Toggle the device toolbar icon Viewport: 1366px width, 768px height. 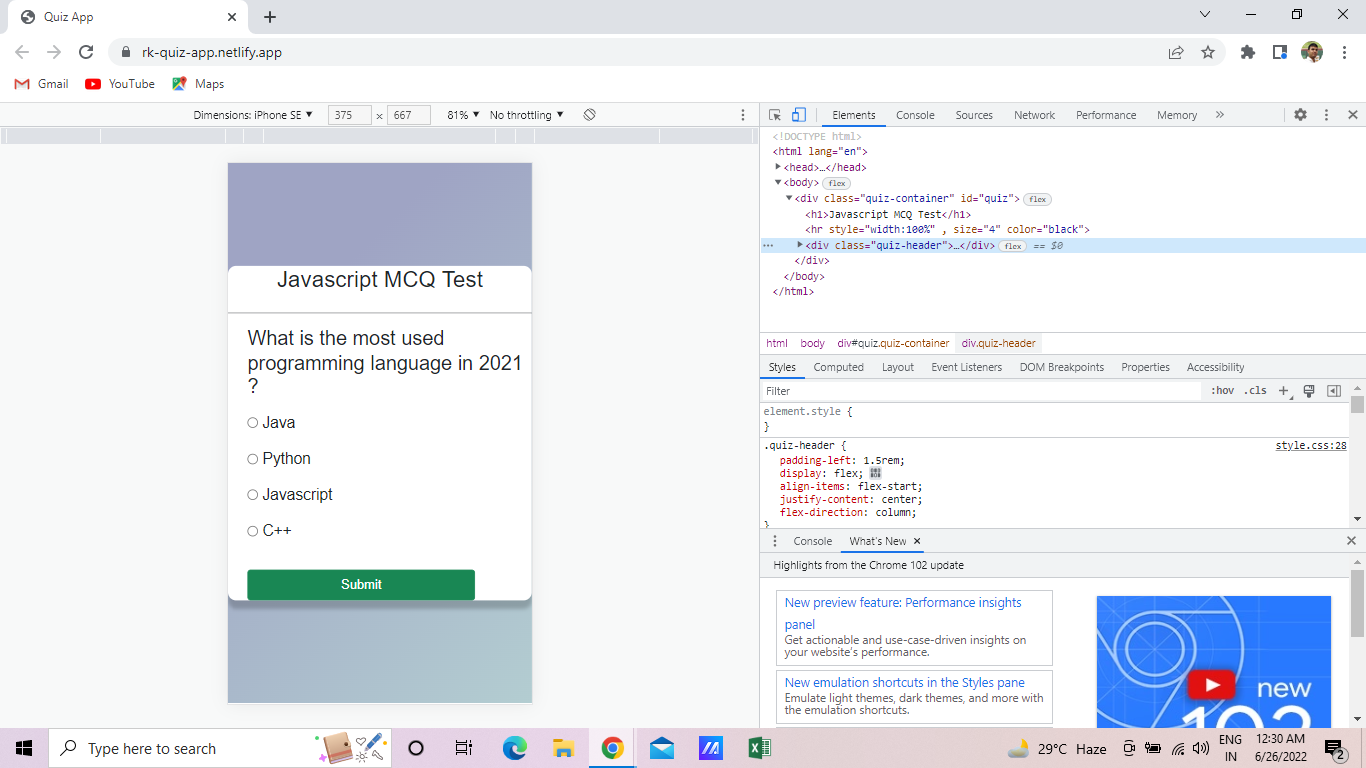[x=797, y=114]
